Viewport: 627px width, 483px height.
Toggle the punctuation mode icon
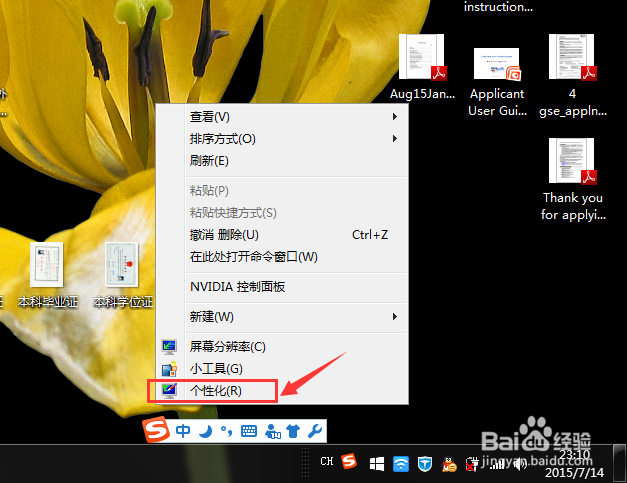coord(227,431)
